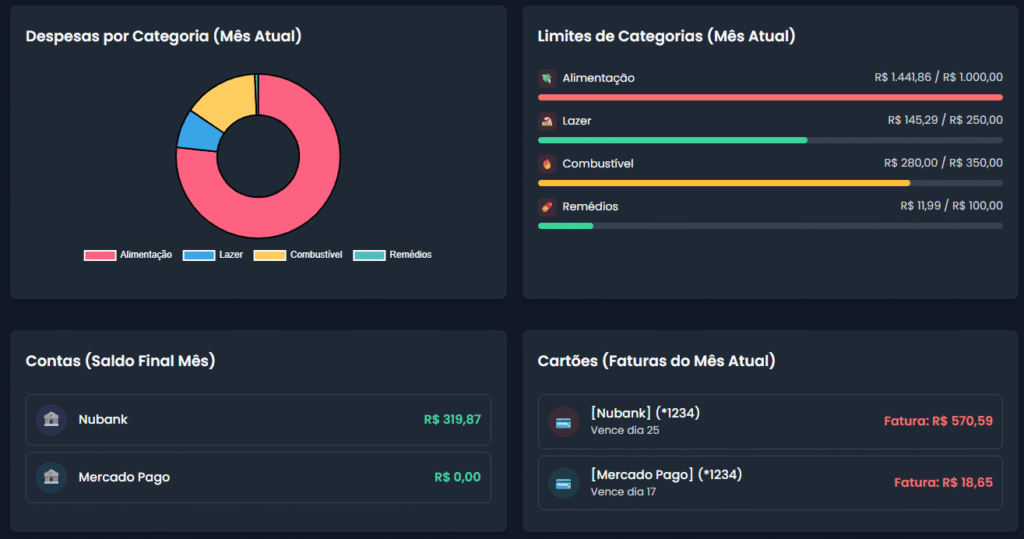
Task: Click the Mercado Pago credit card icon
Action: [x=564, y=484]
